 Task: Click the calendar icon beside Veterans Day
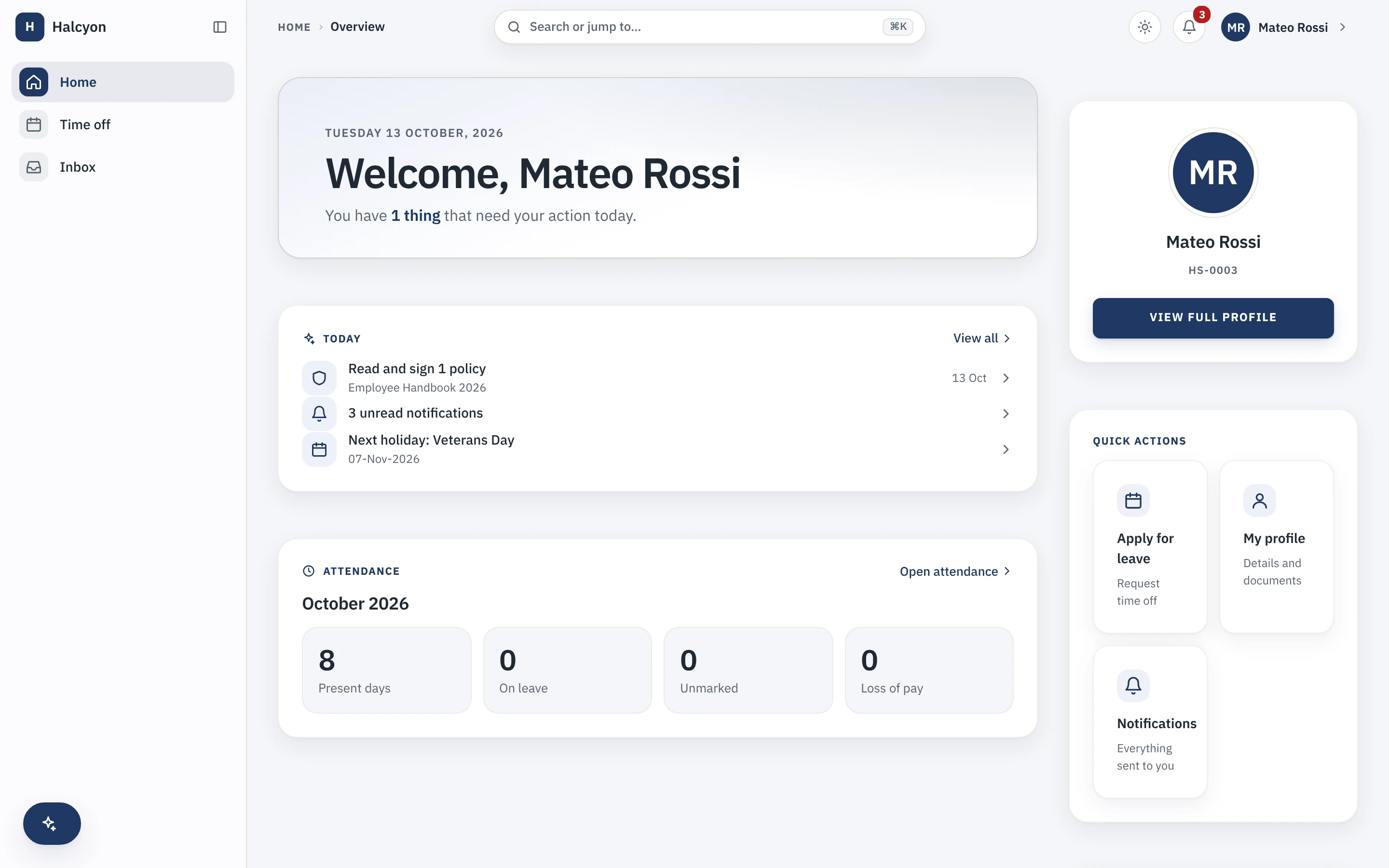coord(319,449)
